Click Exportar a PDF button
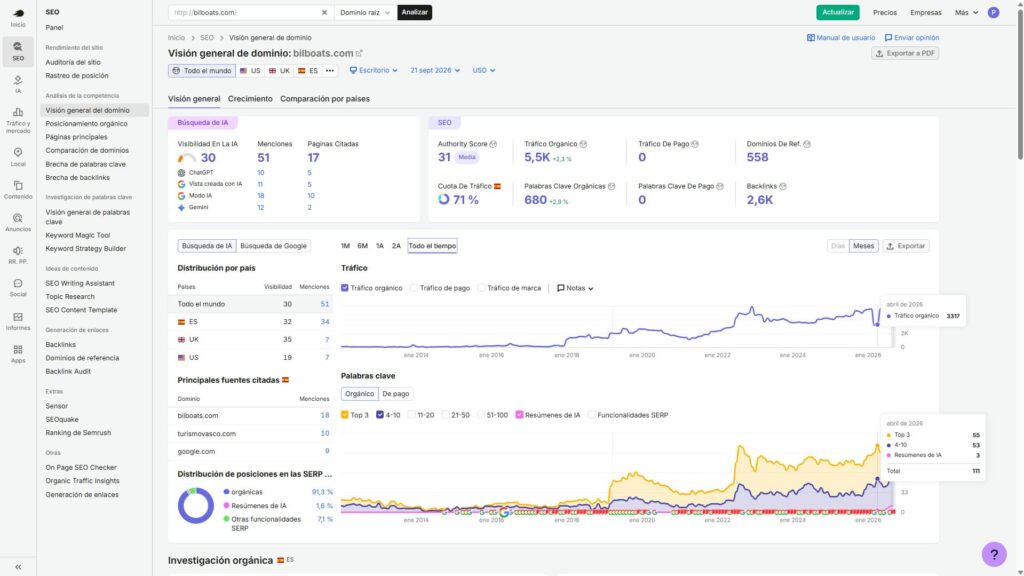The image size is (1024, 576). click(x=904, y=54)
